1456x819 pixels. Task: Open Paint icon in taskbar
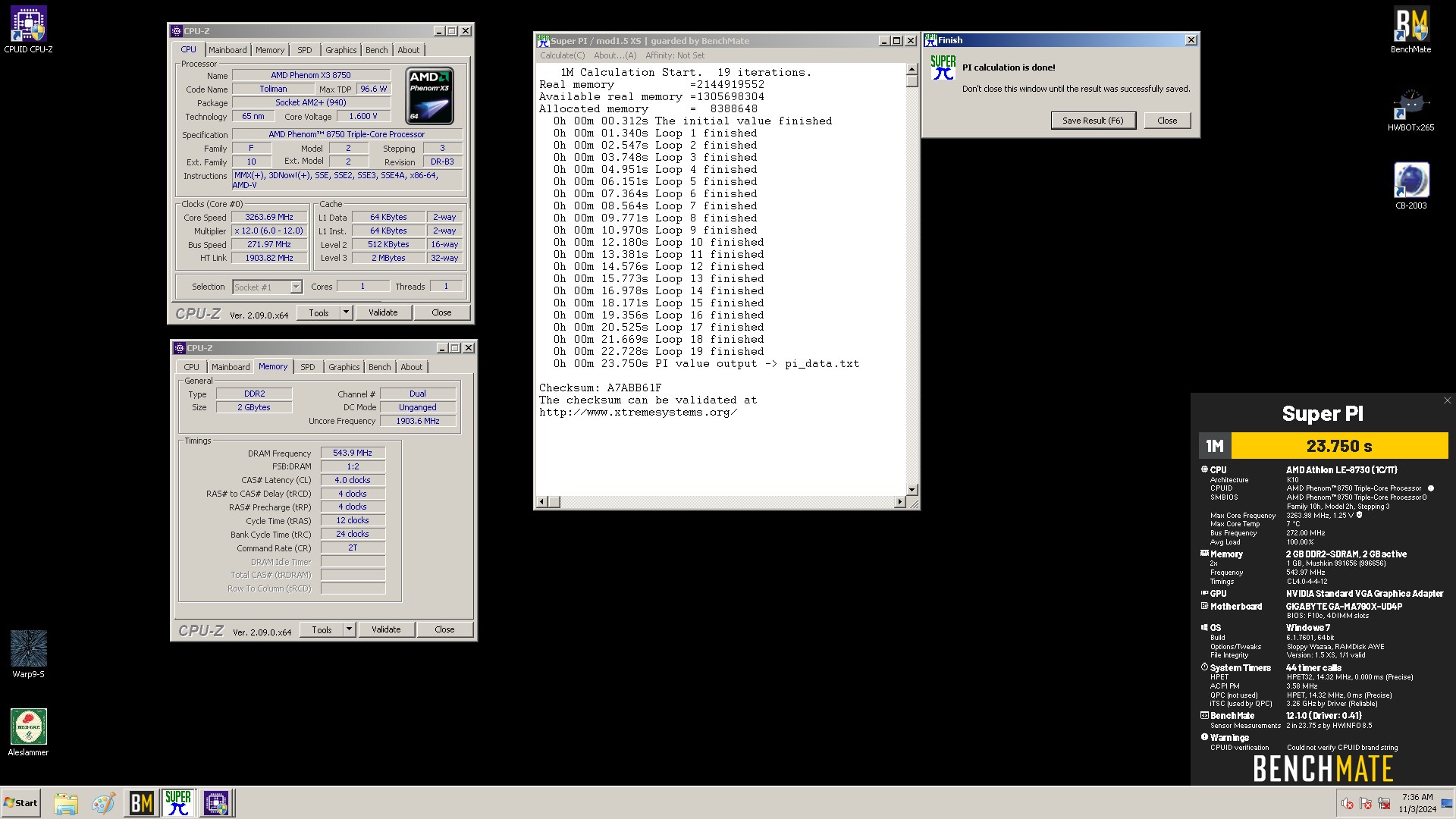pyautogui.click(x=103, y=803)
